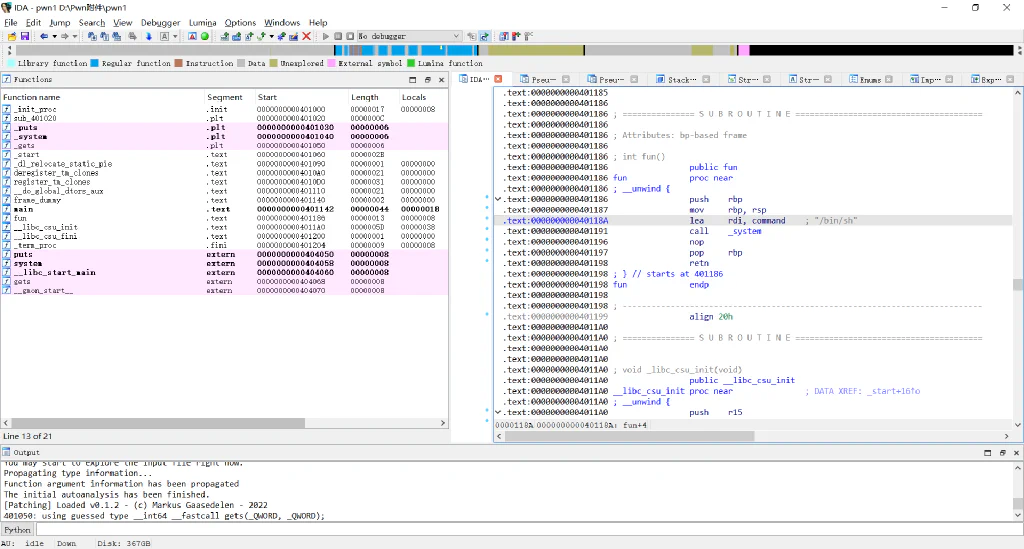Open the dropdown beside the boxed A icon
The image size is (1024, 549).
click(175, 37)
